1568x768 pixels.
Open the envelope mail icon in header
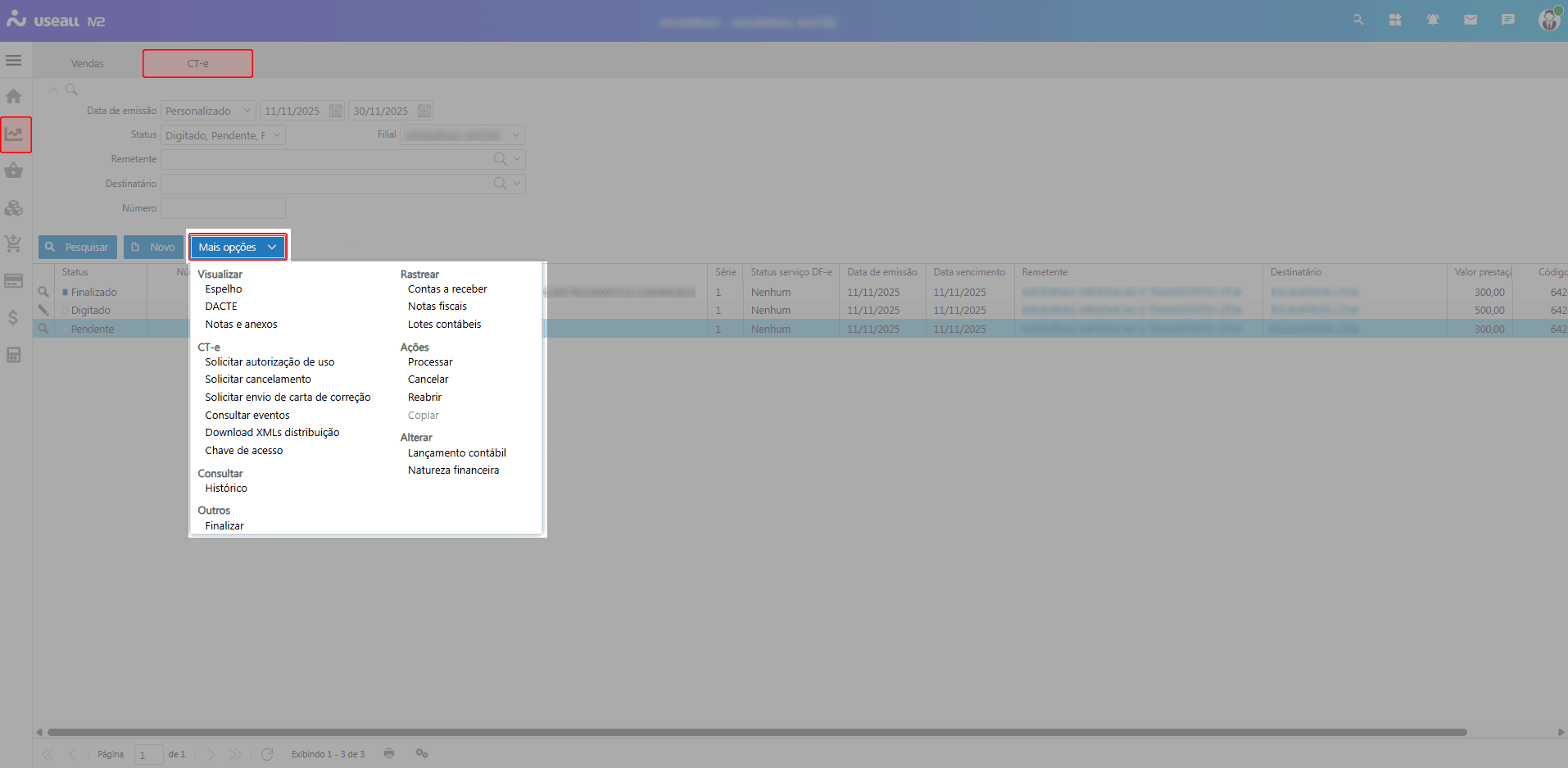(1471, 20)
